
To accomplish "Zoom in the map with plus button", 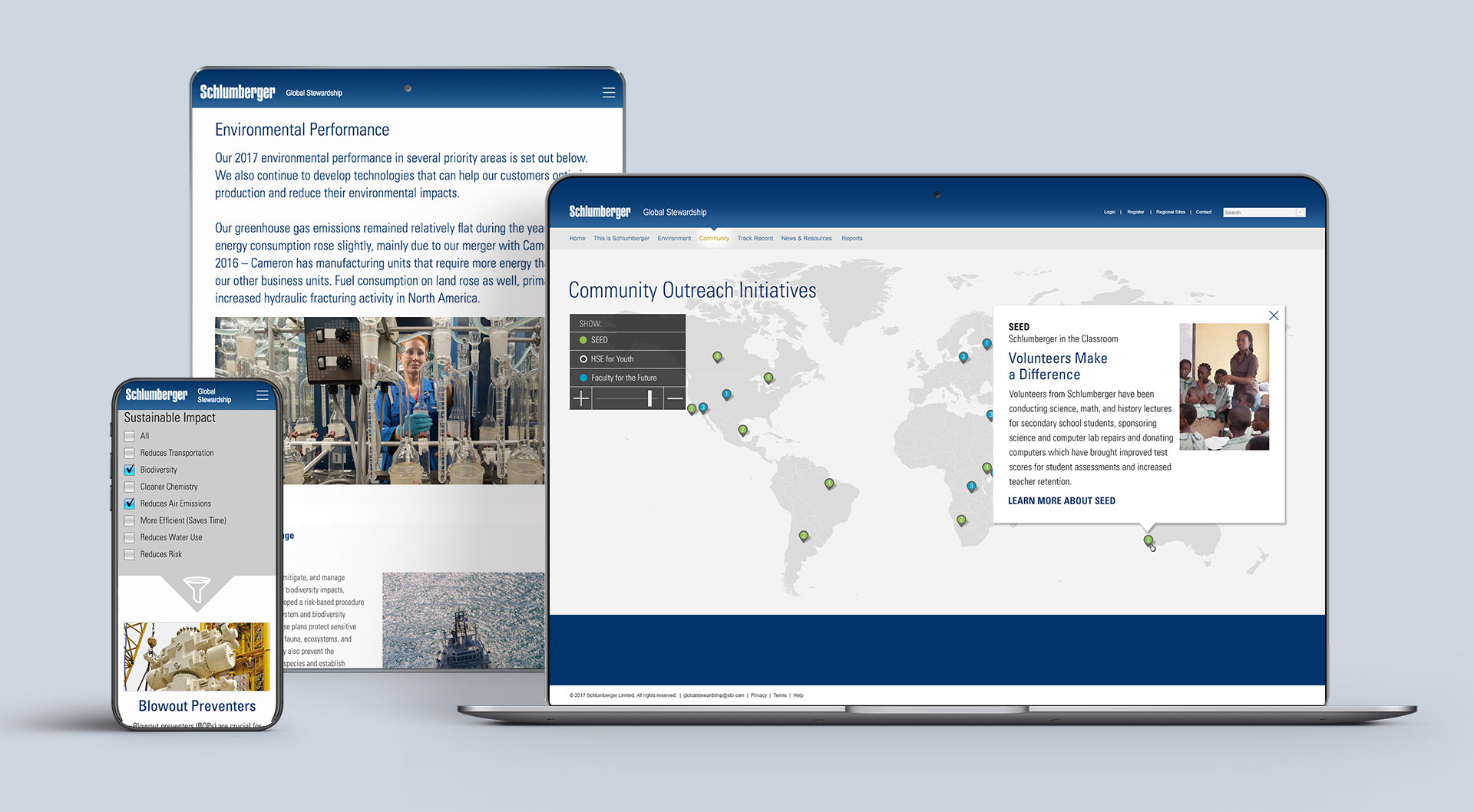I will [581, 398].
